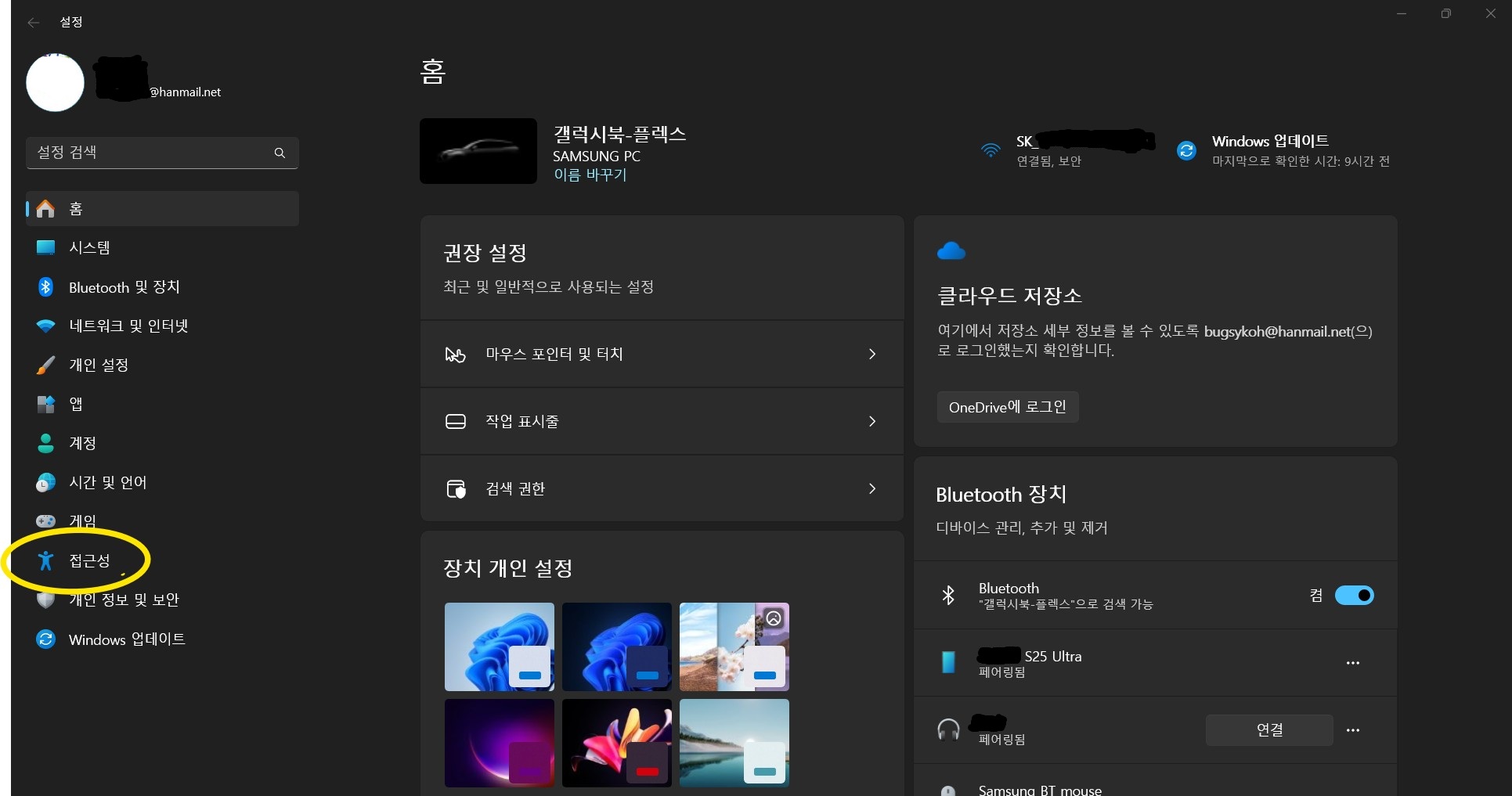
Task: Go to 개인 설정 category
Action: tap(162, 366)
